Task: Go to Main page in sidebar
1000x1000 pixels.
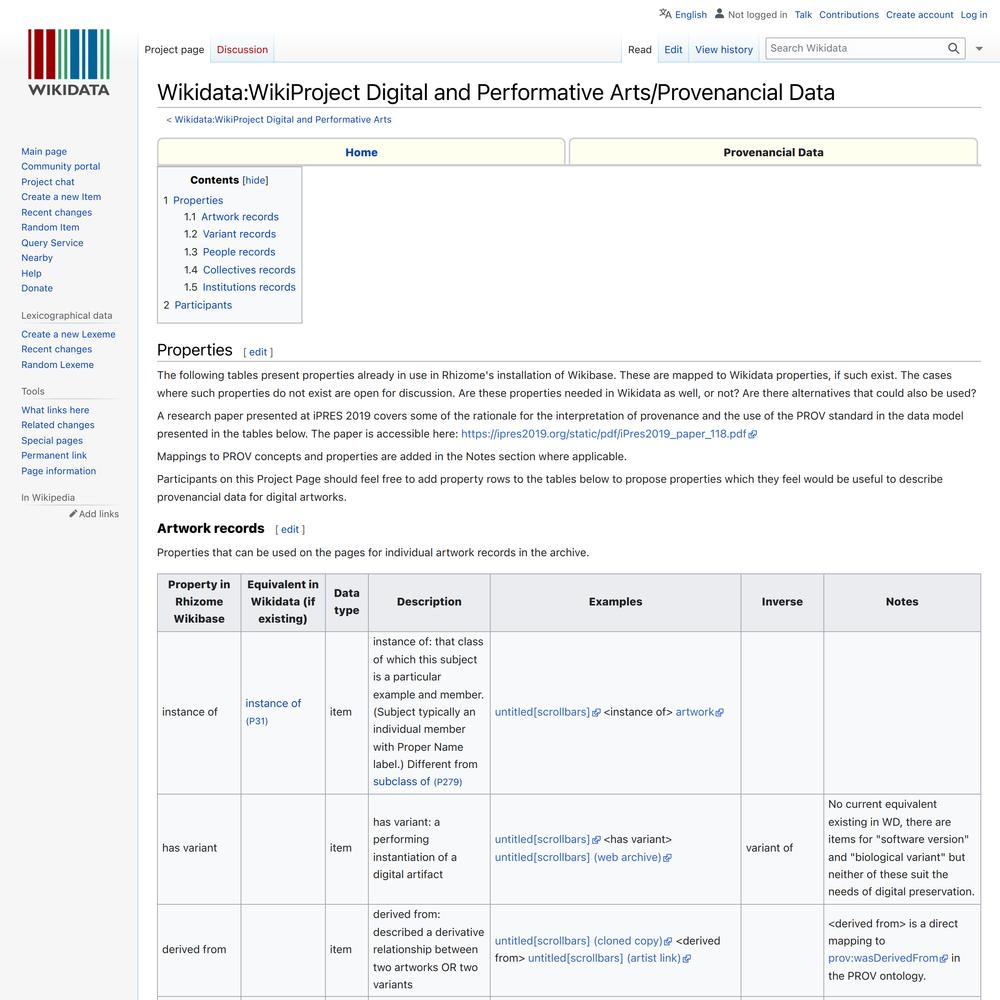Action: 44,151
